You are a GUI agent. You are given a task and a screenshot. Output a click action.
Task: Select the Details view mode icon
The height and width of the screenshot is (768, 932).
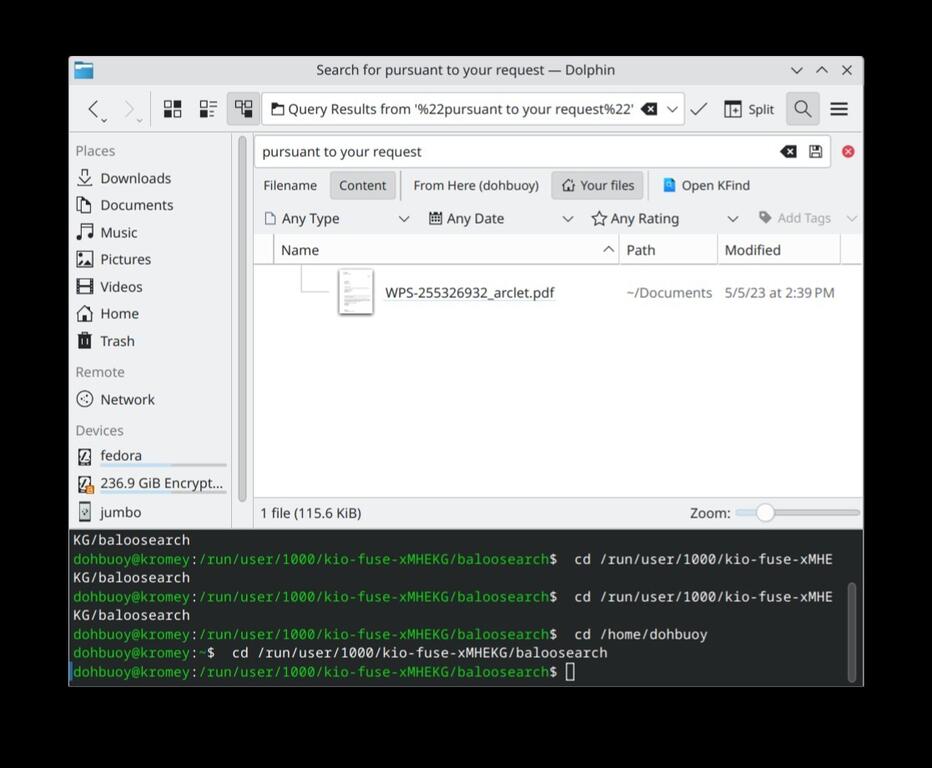click(x=243, y=109)
